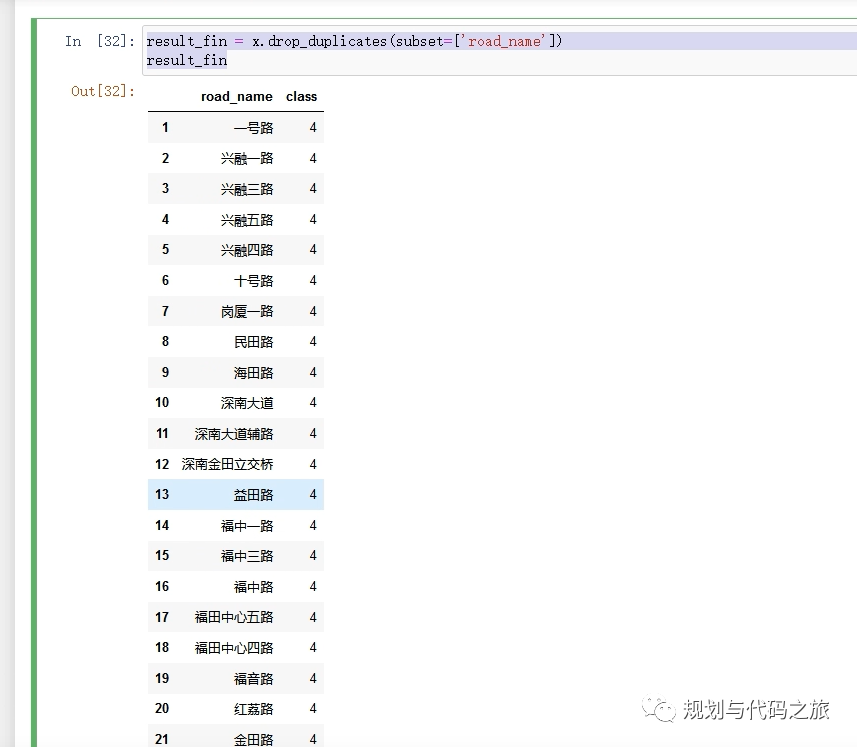
Task: Click the road_name column header
Action: click(x=237, y=97)
